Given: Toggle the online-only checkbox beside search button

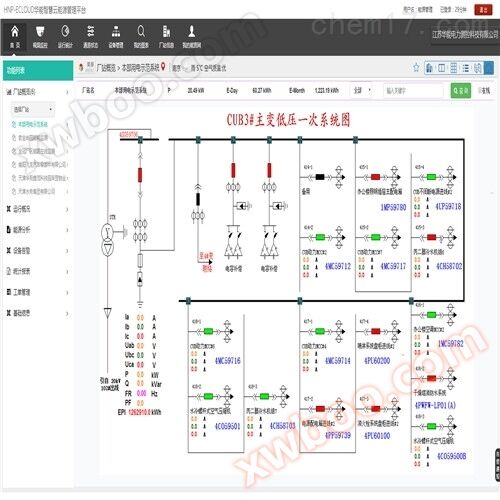Looking at the screenshot, I should click(480, 90).
